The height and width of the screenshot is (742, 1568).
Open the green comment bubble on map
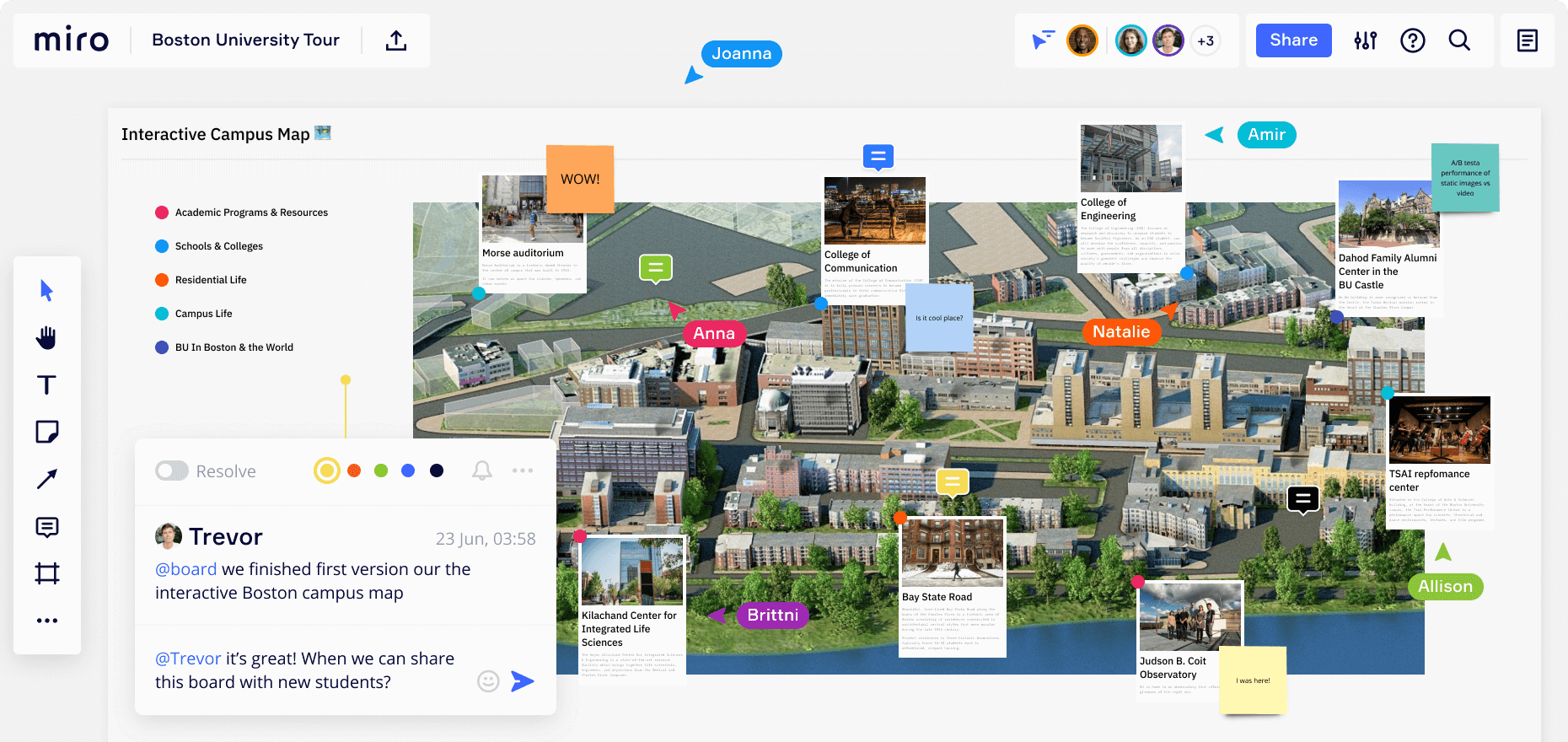coord(656,269)
